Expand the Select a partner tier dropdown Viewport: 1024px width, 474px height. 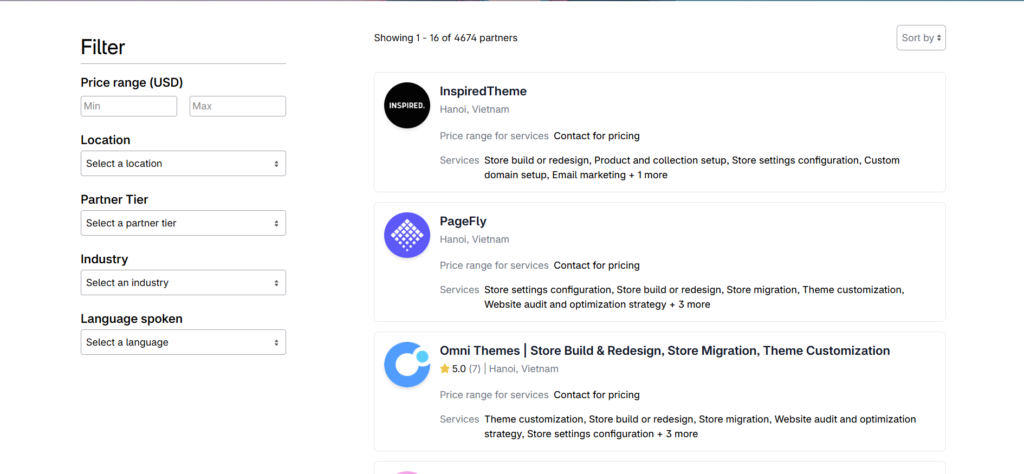183,223
